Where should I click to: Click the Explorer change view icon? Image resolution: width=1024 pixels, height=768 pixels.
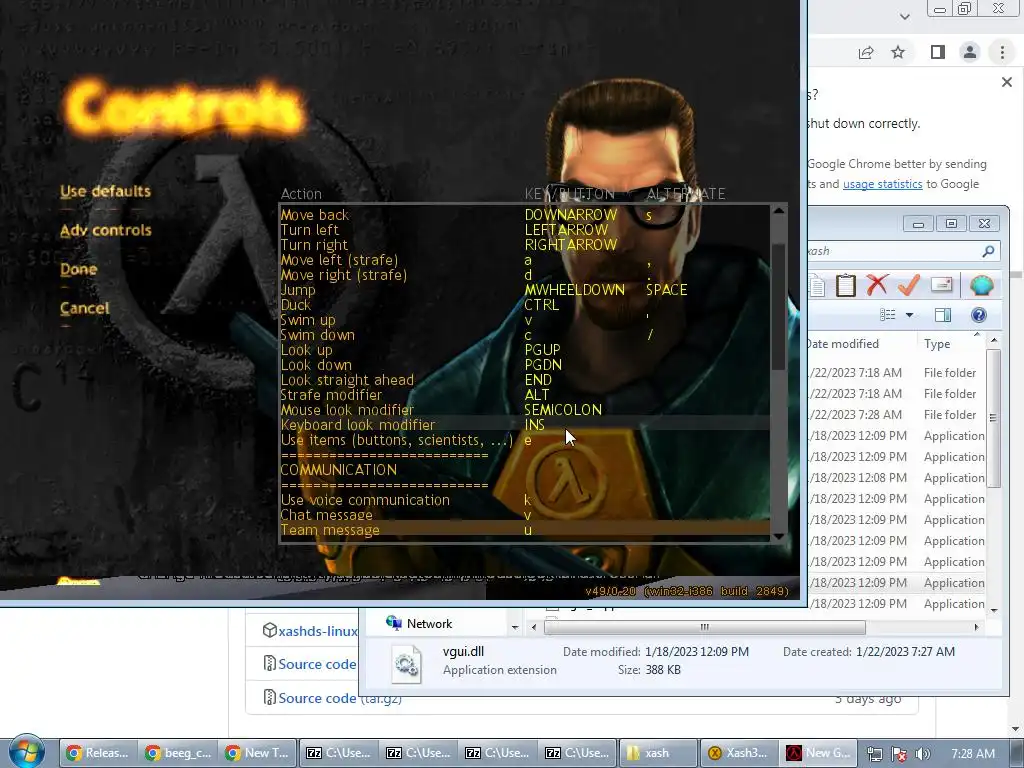coord(888,315)
